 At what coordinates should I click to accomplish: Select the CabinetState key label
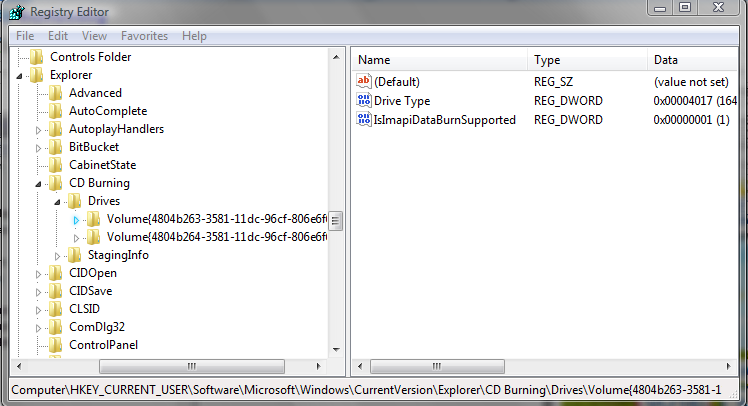pos(103,165)
